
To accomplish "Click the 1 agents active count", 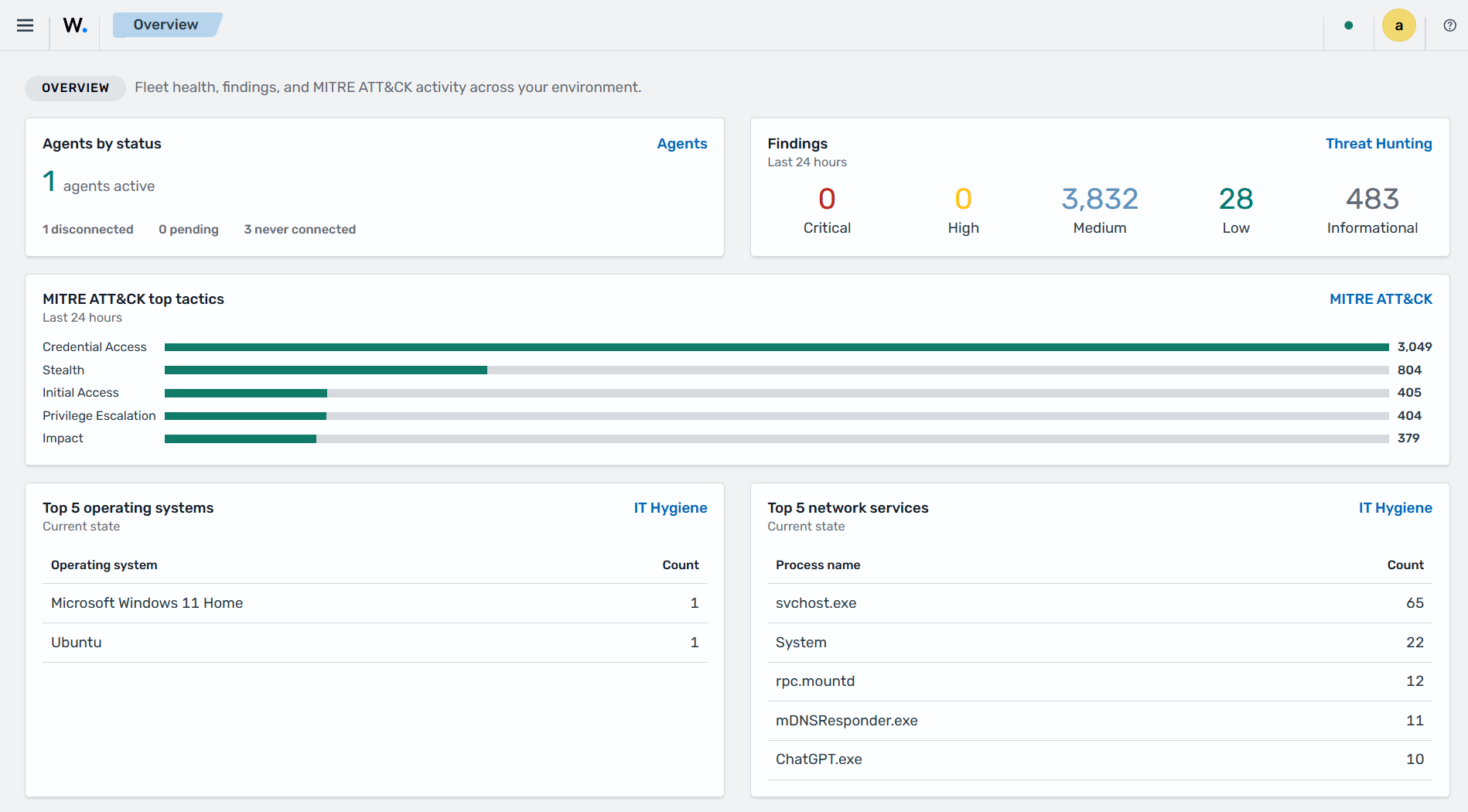I will [x=50, y=183].
